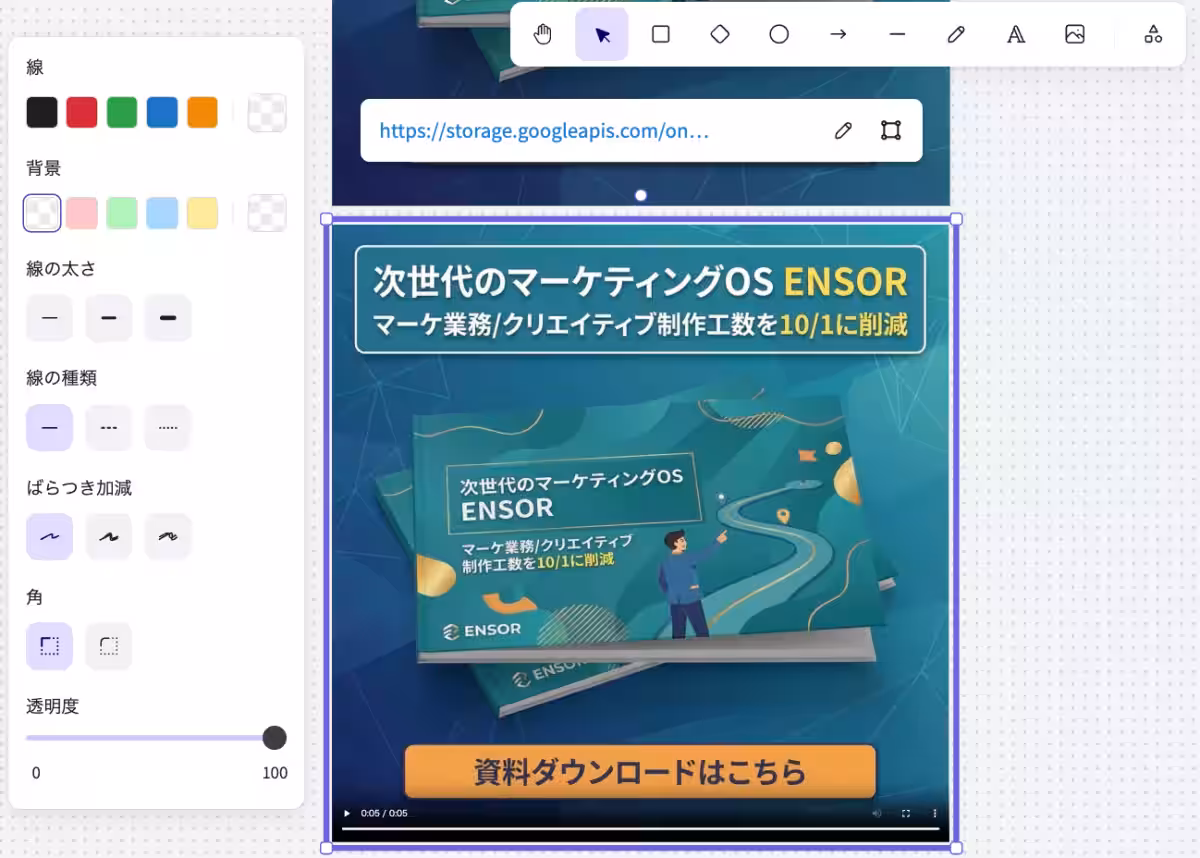The image size is (1200, 858).
Task: Select the Hand pan tool
Action: click(542, 35)
